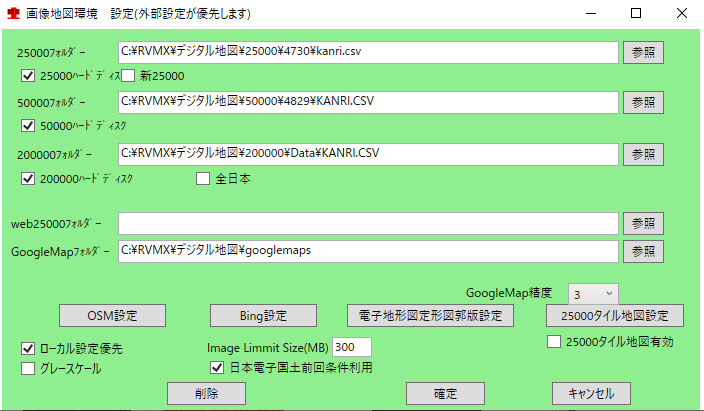Screen dimensions: 704x411
Task: Open the GoogleMap精度 dropdown
Action: pos(594,294)
